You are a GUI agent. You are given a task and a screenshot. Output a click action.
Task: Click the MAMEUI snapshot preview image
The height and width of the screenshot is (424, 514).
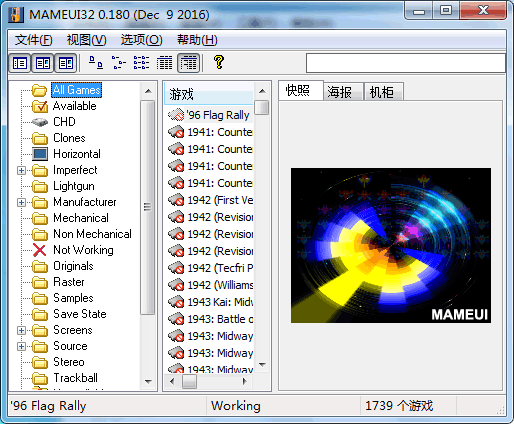pos(391,245)
